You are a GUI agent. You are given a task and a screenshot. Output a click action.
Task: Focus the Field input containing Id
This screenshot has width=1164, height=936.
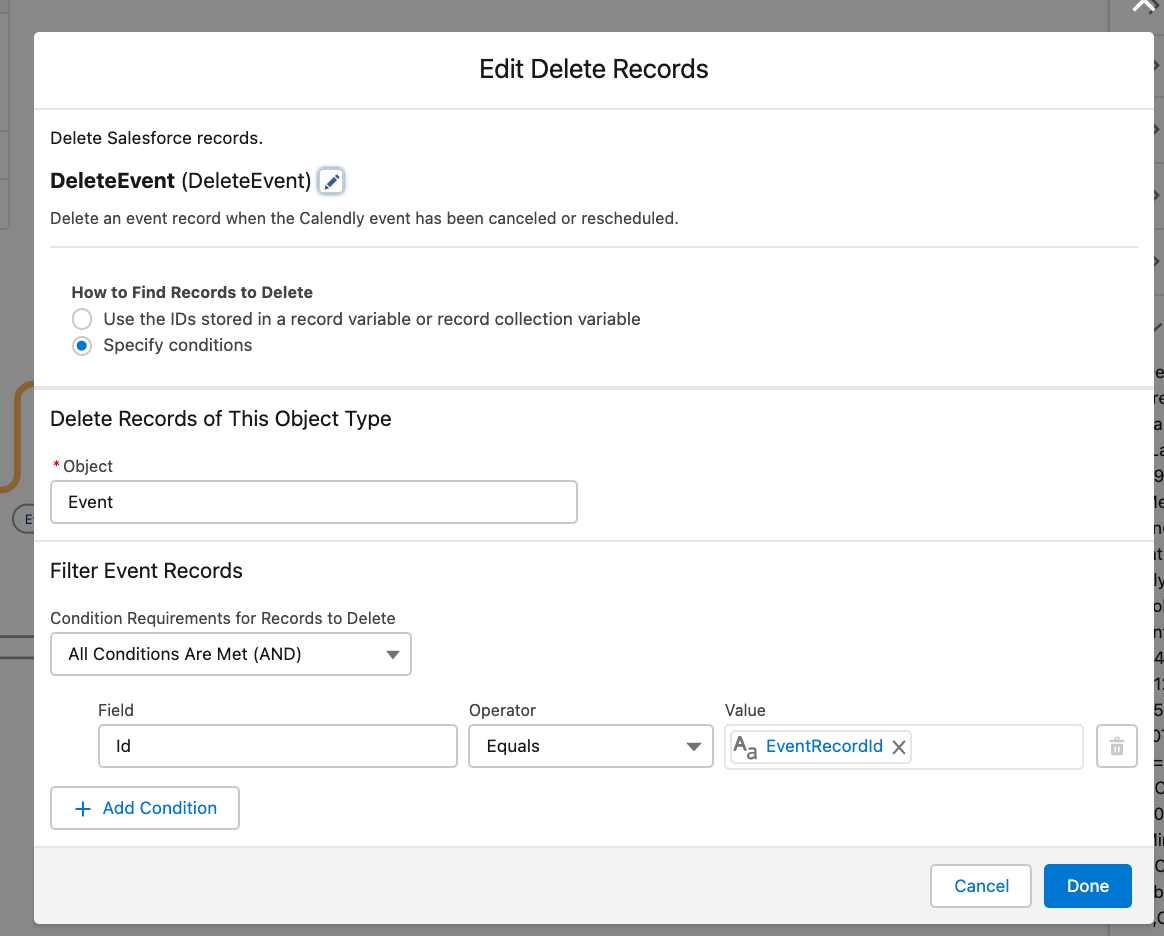277,747
